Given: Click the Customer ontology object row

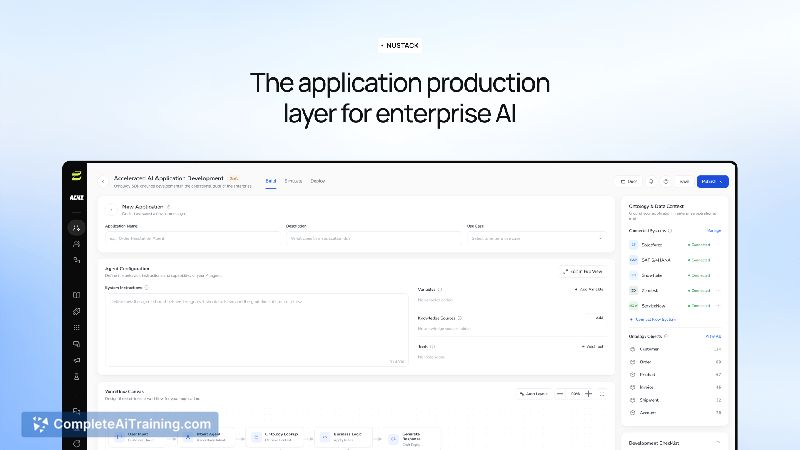Looking at the screenshot, I should pyautogui.click(x=676, y=349).
